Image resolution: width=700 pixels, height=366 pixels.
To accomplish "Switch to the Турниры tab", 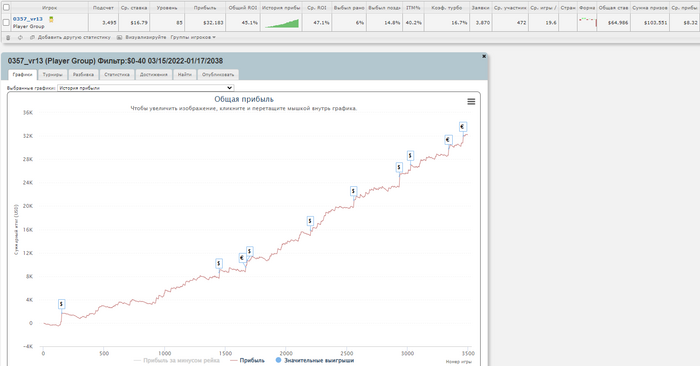I will tap(53, 75).
